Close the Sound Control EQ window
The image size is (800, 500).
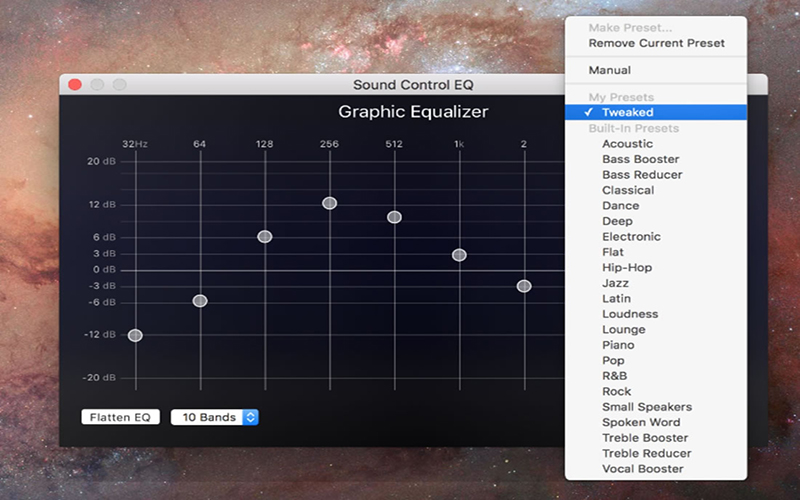(x=74, y=85)
